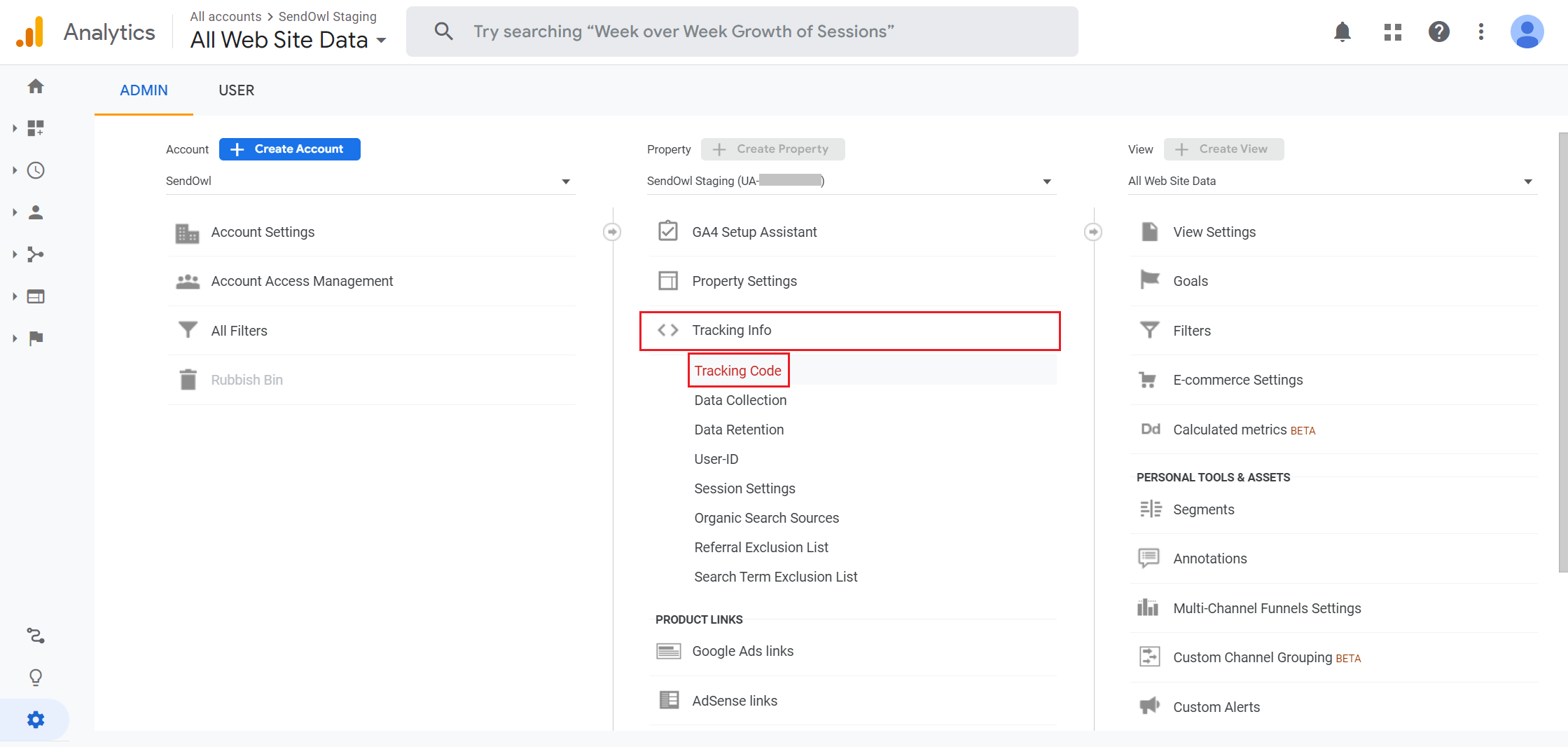Open the Property dropdown SendOwl Staging

pyautogui.click(x=850, y=181)
